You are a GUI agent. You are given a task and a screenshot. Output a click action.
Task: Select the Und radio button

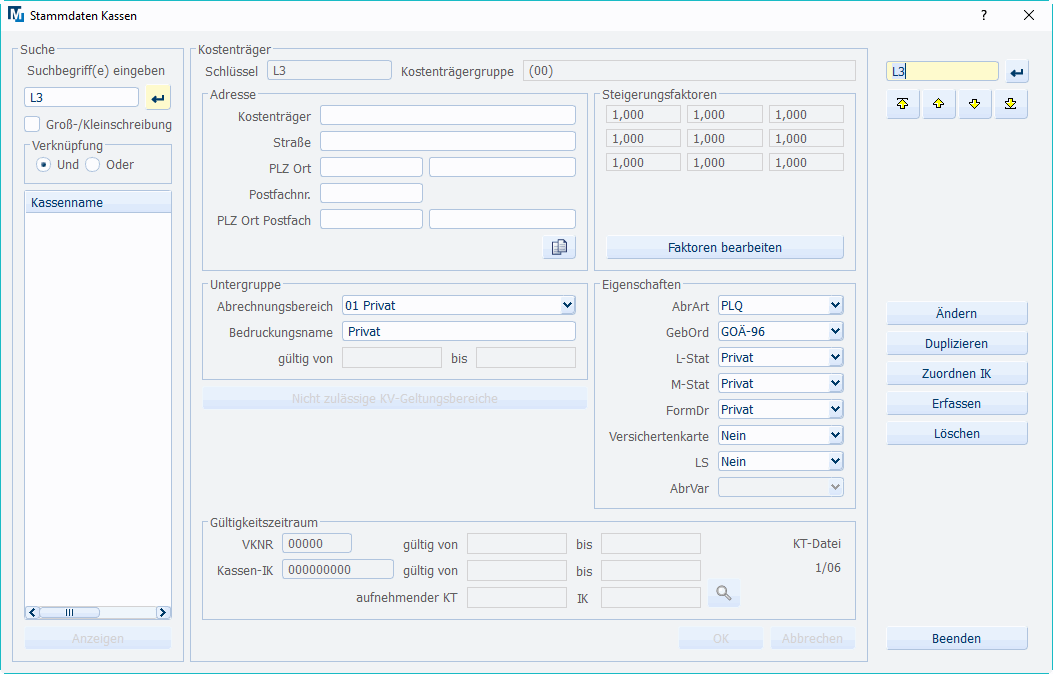tap(43, 164)
